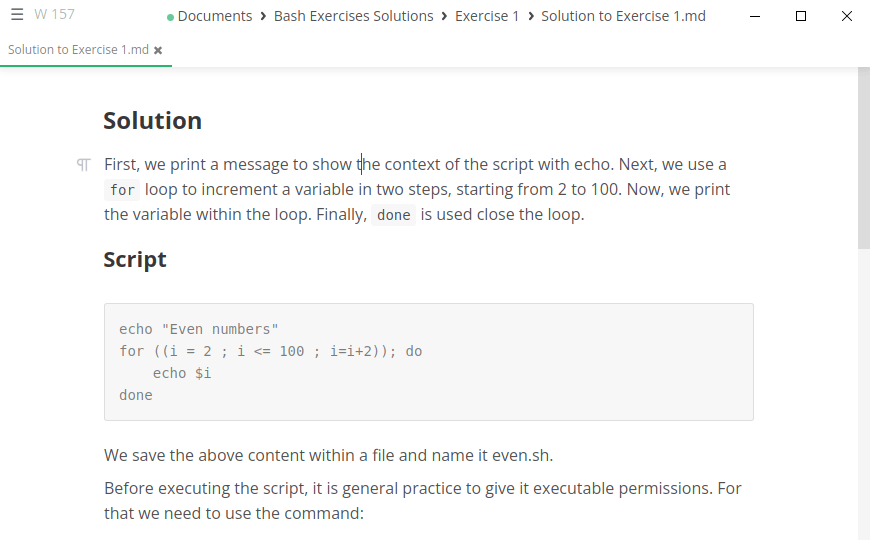The width and height of the screenshot is (870, 540).
Task: Click Exercise 1 folder in the breadcrumb
Action: (487, 16)
